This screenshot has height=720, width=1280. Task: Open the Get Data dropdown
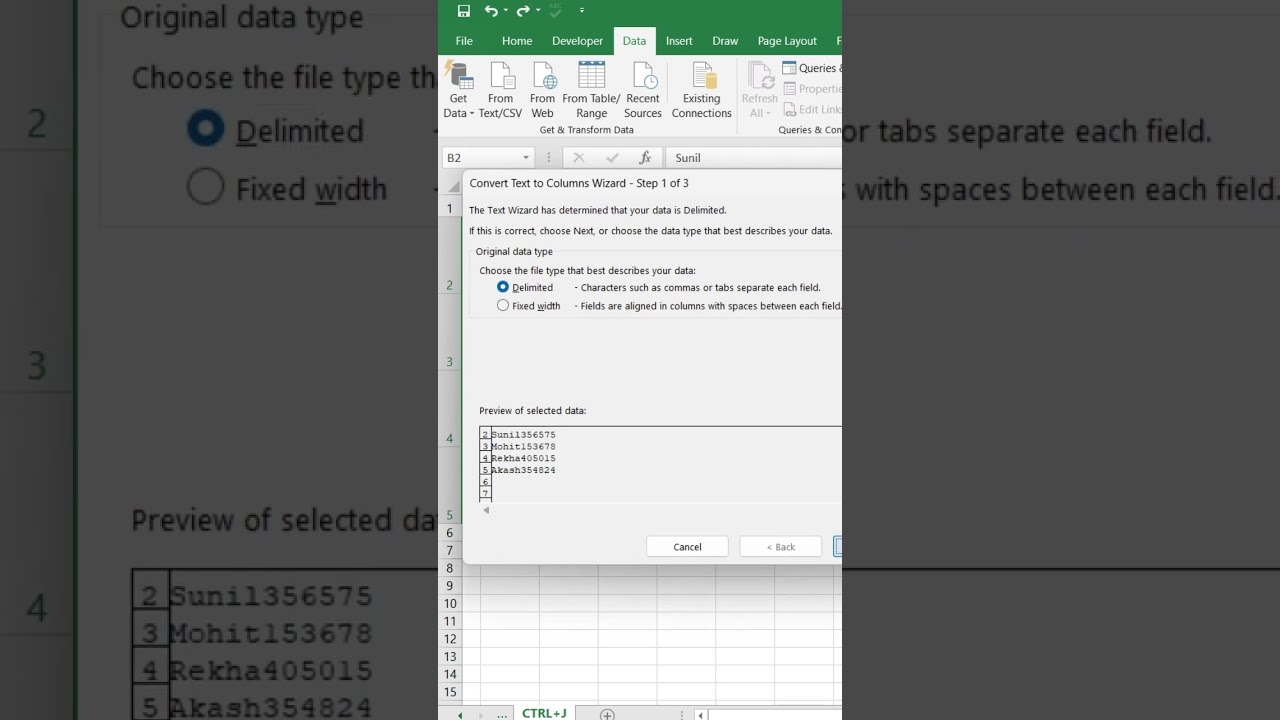click(458, 90)
